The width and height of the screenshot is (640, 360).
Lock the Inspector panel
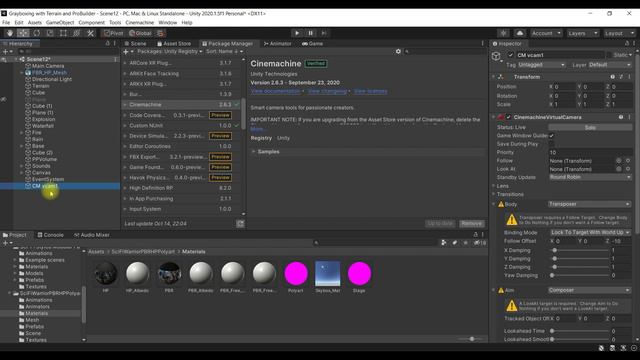click(x=627, y=43)
